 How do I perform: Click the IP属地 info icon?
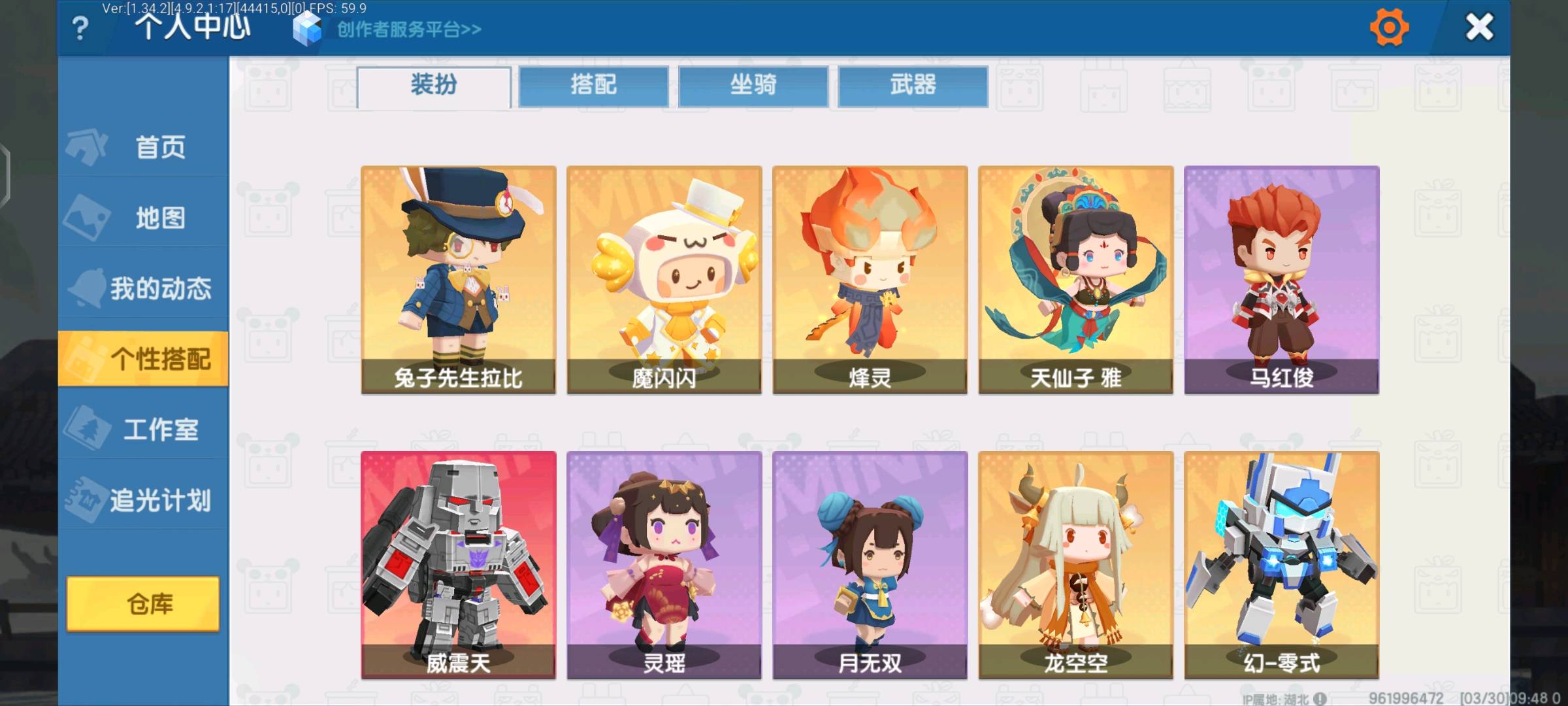1320,699
